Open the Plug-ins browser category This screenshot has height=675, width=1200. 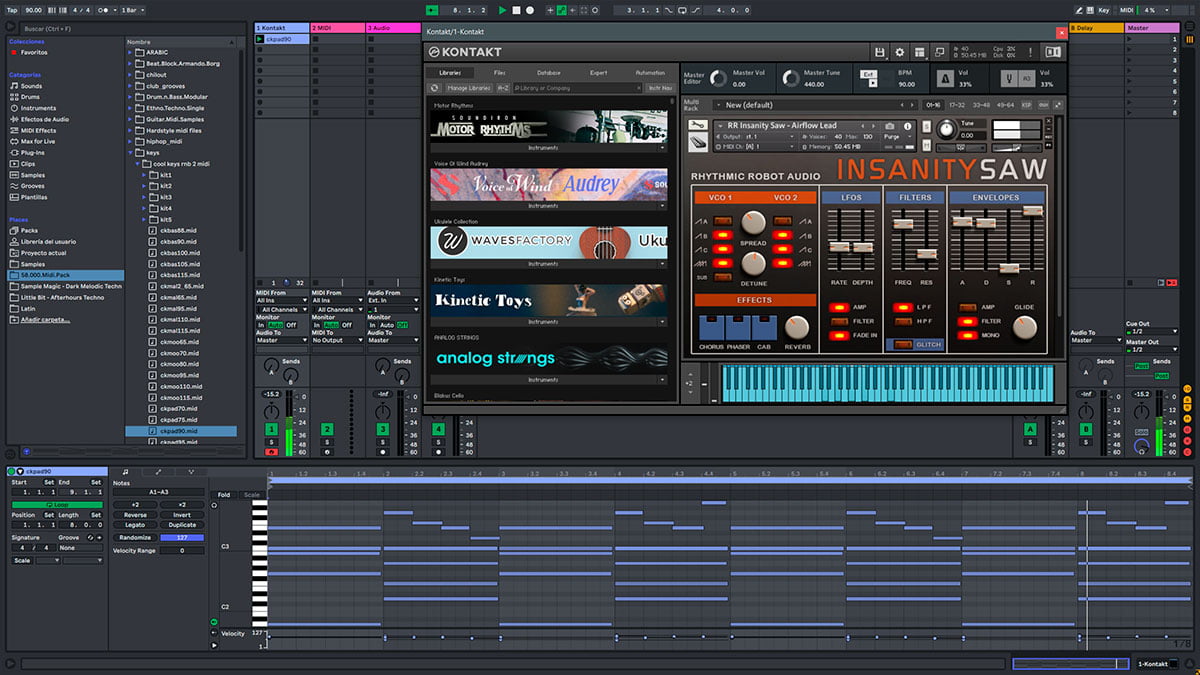click(27, 153)
